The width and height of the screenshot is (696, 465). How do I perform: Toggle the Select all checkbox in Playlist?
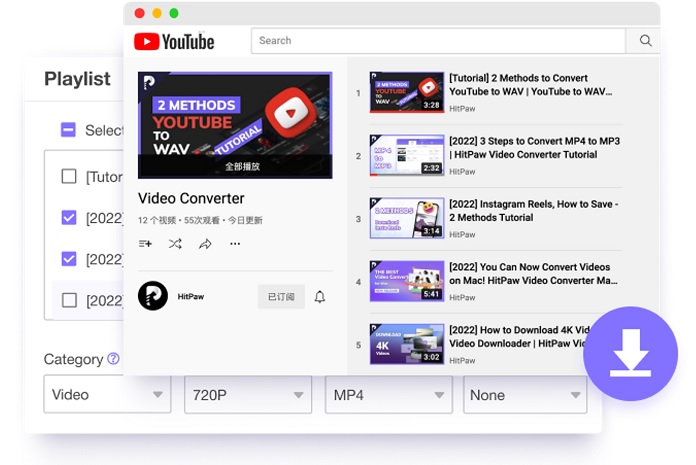click(x=68, y=130)
